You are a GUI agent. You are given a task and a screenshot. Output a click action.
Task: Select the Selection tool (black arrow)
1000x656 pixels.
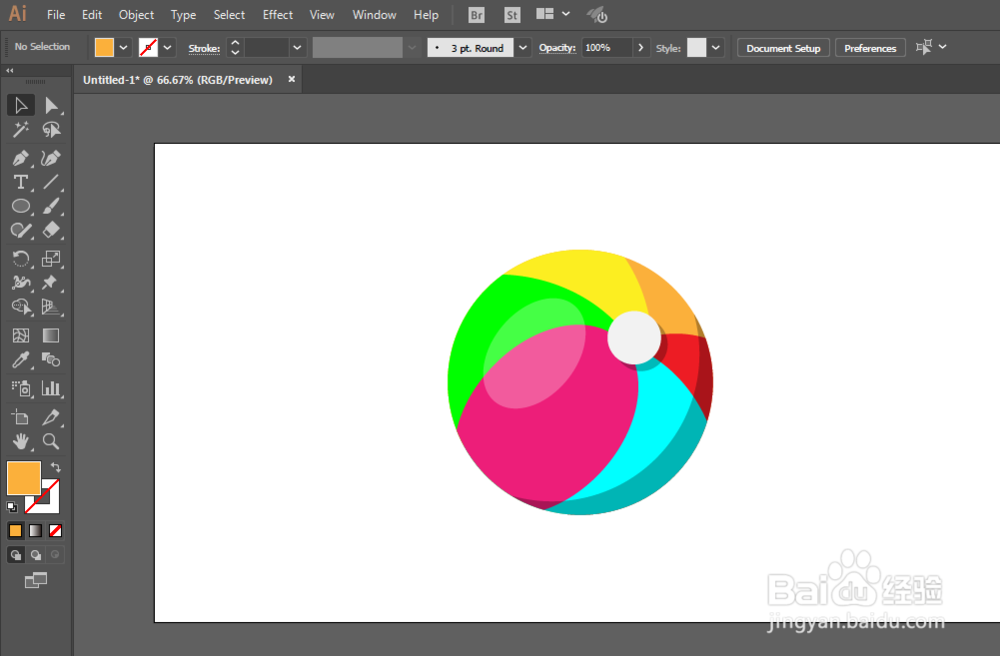20,105
